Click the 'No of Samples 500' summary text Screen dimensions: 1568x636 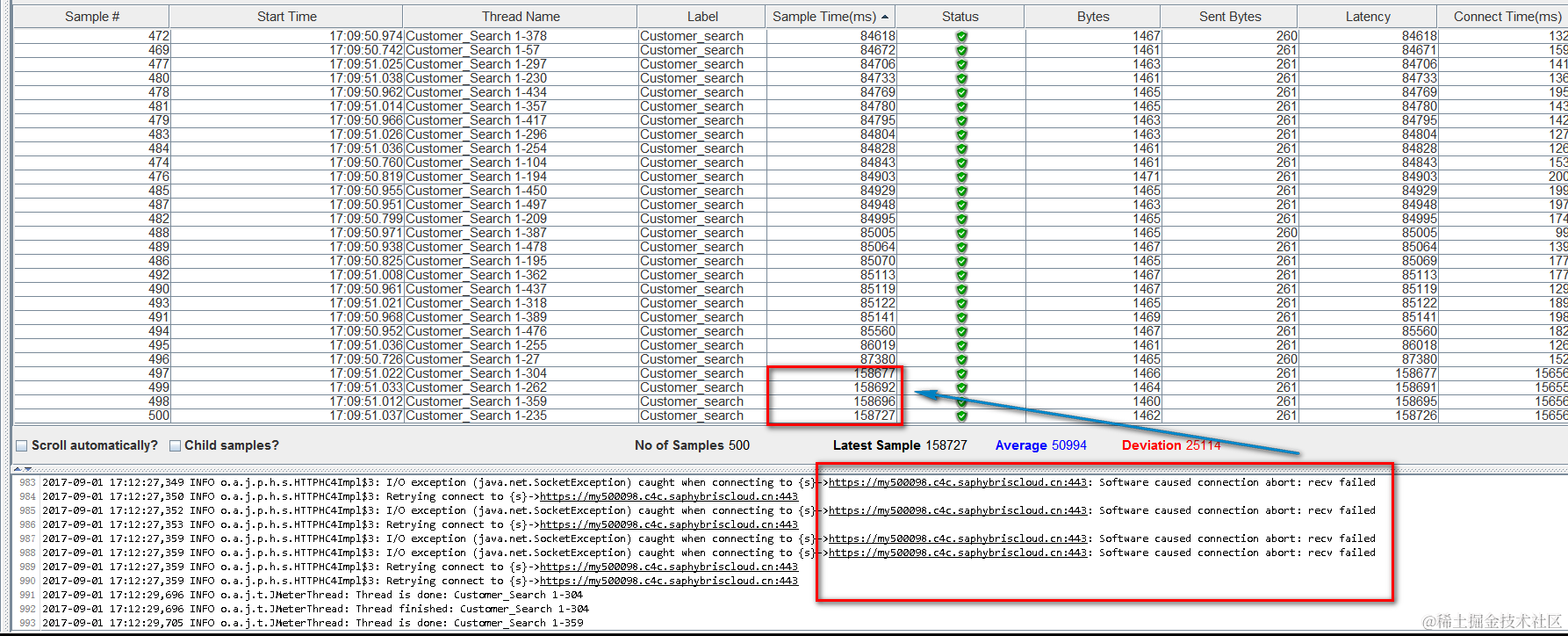coord(692,445)
